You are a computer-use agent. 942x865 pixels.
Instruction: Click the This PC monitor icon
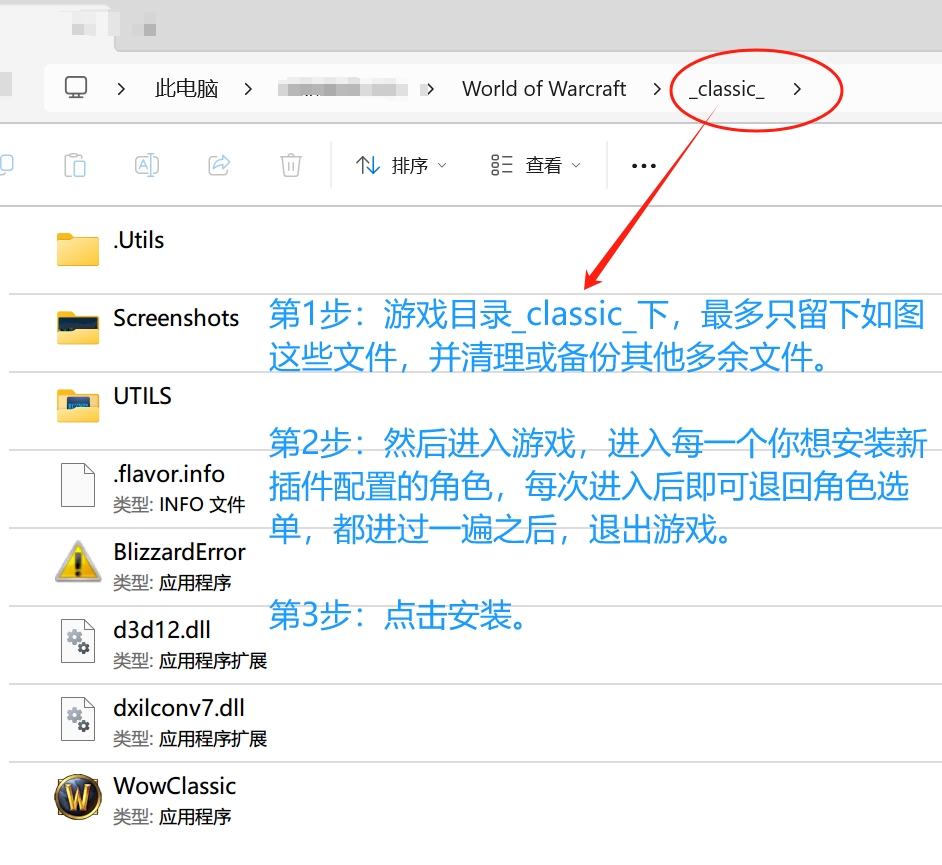(x=76, y=88)
